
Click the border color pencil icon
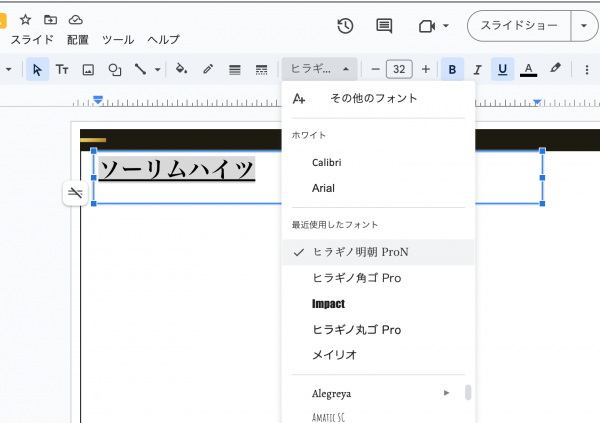[208, 69]
